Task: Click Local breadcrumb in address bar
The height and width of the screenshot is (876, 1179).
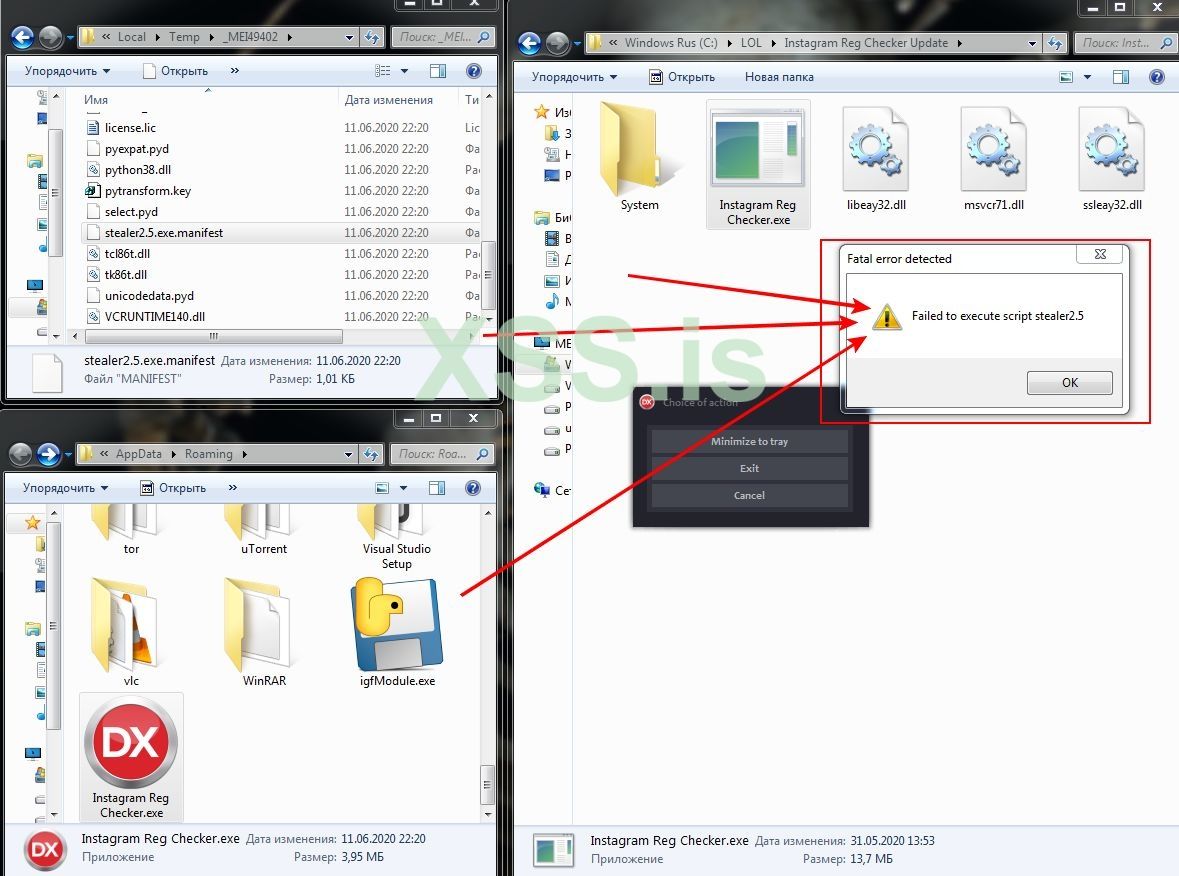Action: pos(132,37)
